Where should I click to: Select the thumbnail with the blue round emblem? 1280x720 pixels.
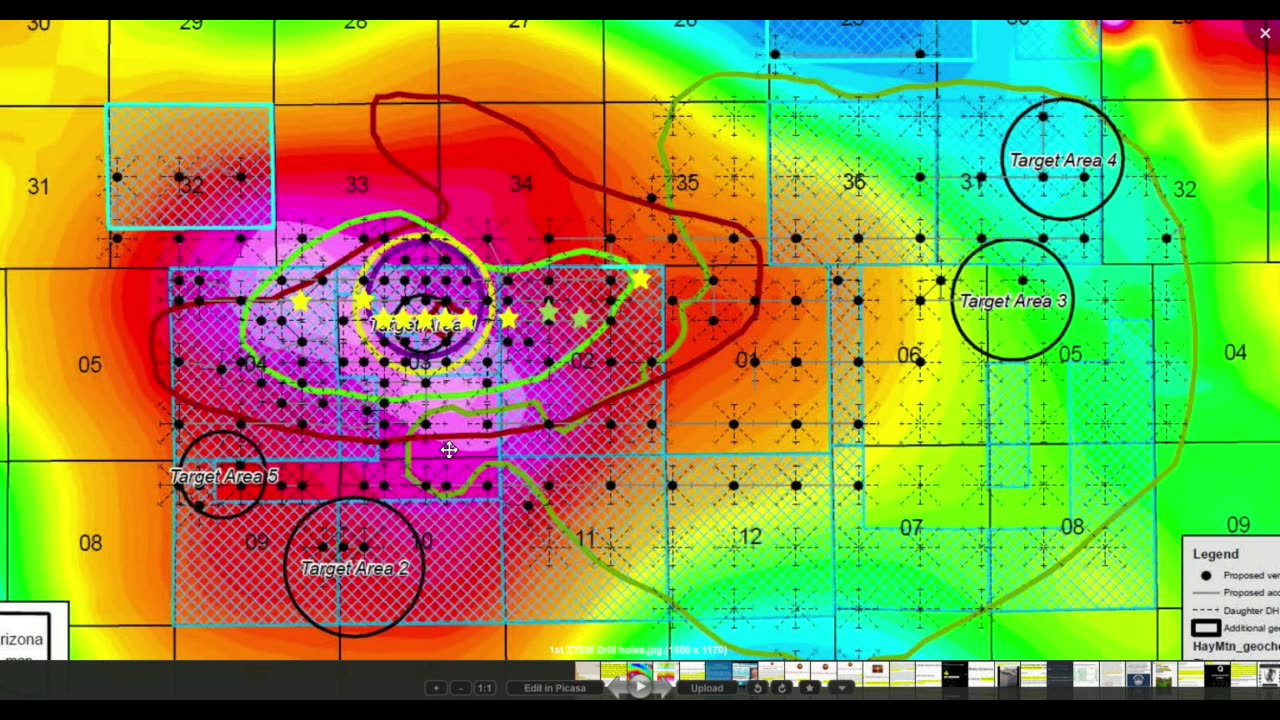[x=1138, y=675]
